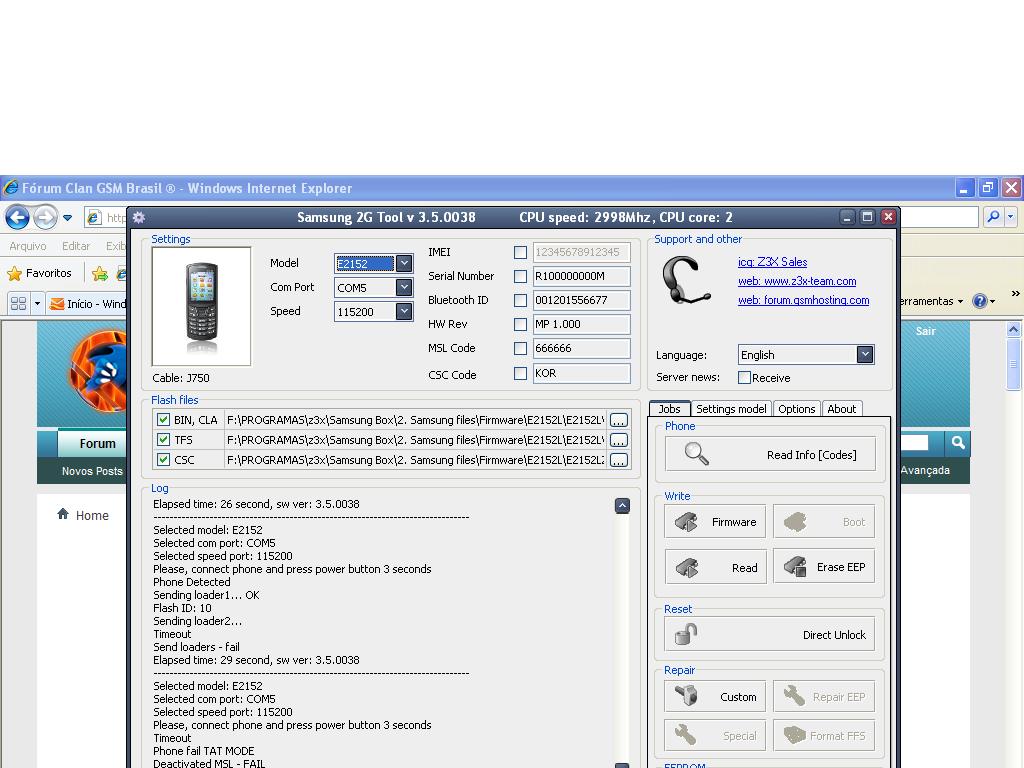Image resolution: width=1024 pixels, height=768 pixels.
Task: Uncheck the CSC flash file checkbox
Action: [x=163, y=460]
